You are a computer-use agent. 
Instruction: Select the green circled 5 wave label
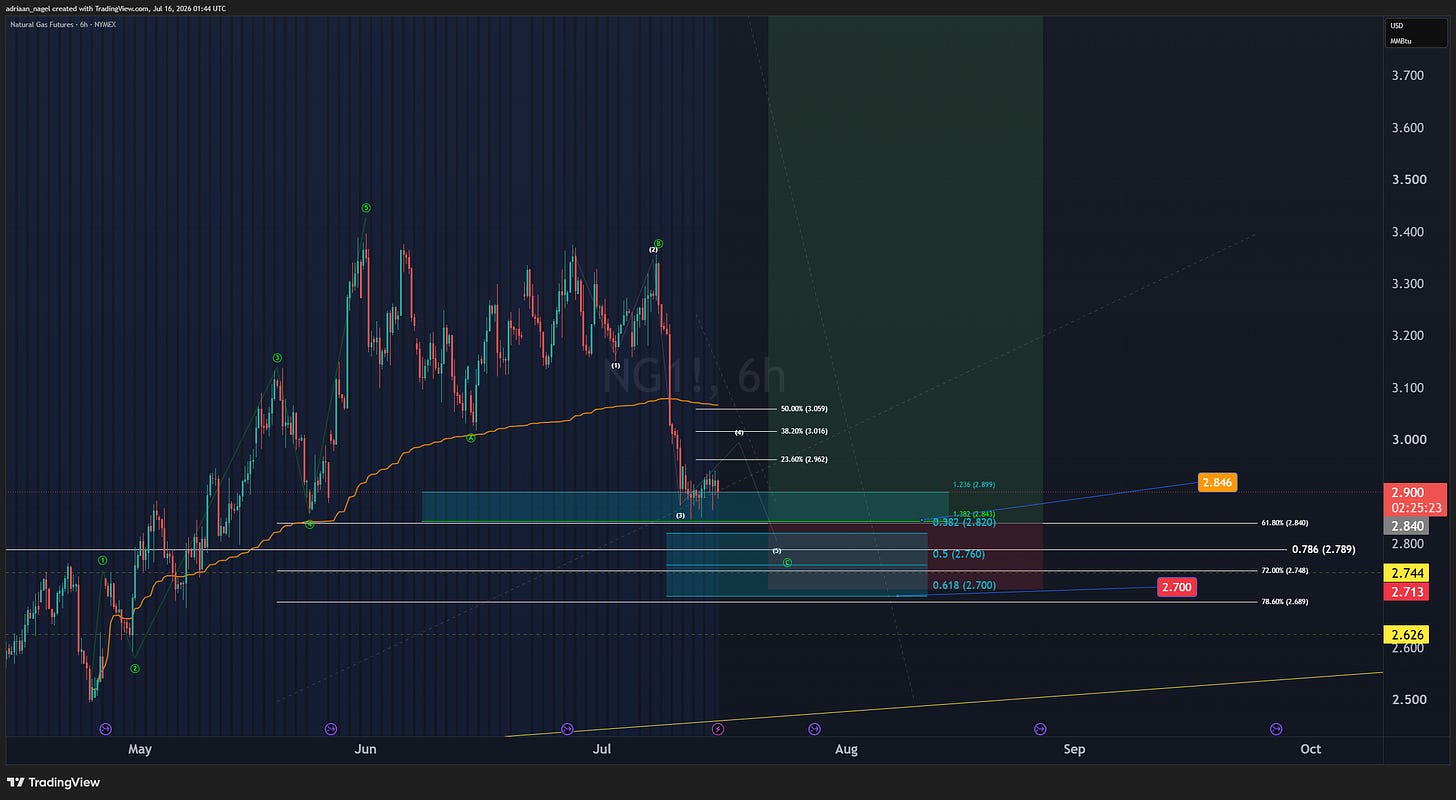click(366, 208)
